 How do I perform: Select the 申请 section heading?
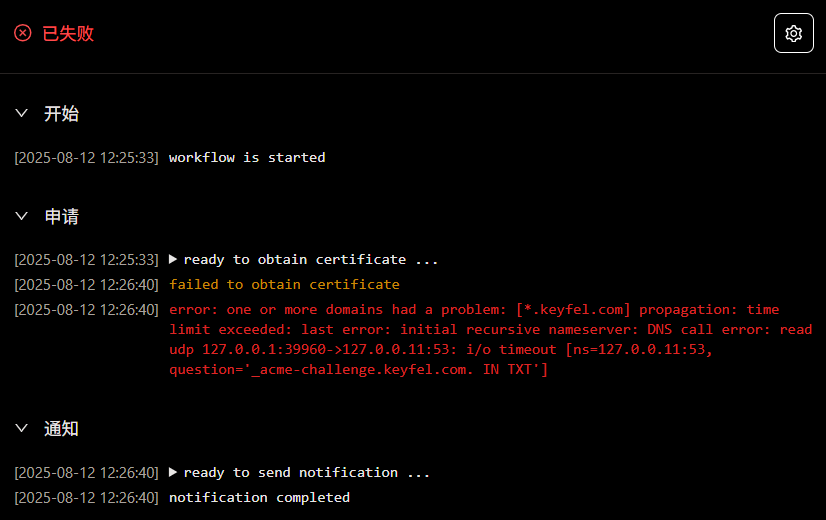pyautogui.click(x=61, y=216)
